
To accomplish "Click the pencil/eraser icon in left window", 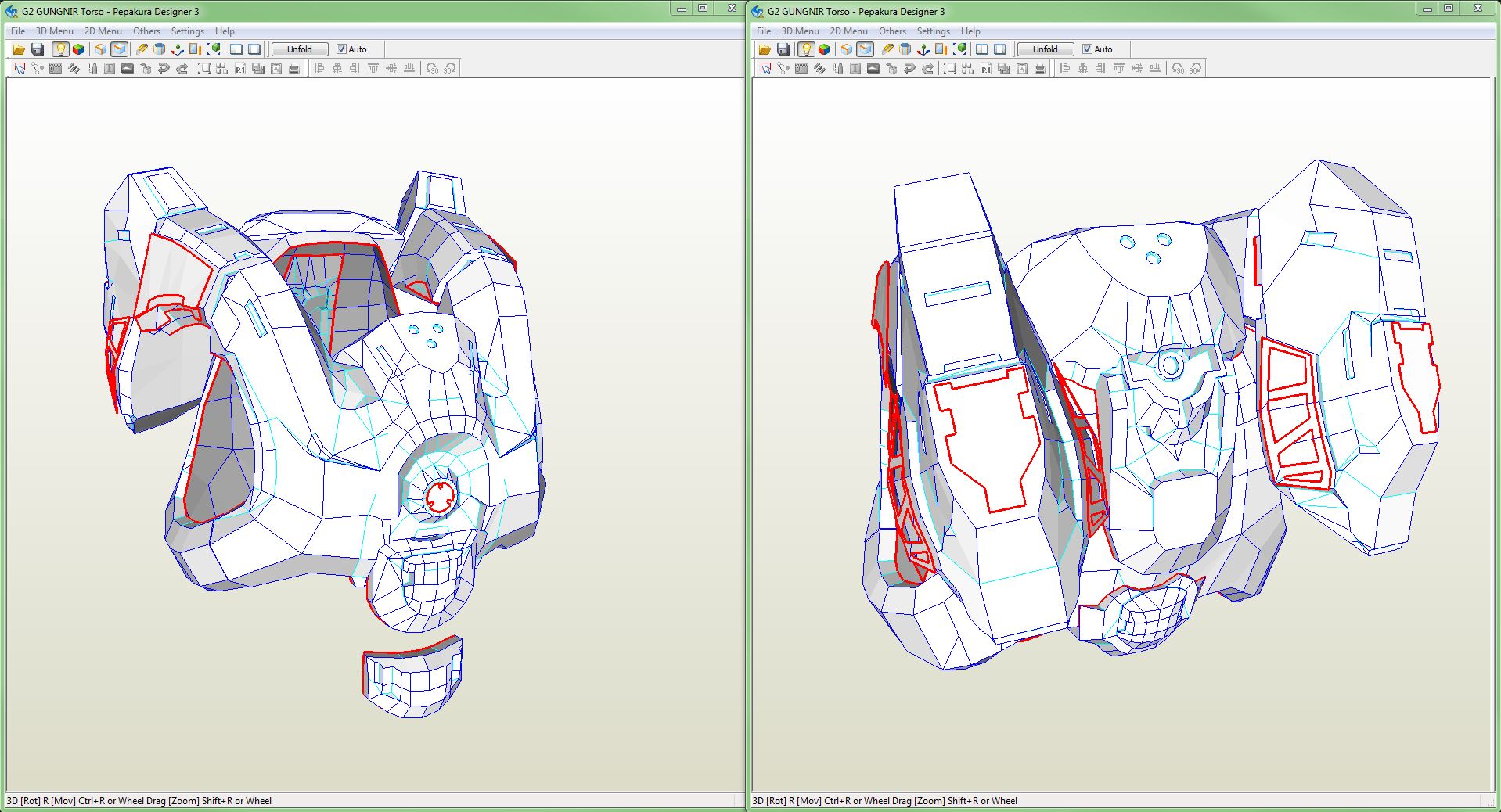I will point(142,49).
